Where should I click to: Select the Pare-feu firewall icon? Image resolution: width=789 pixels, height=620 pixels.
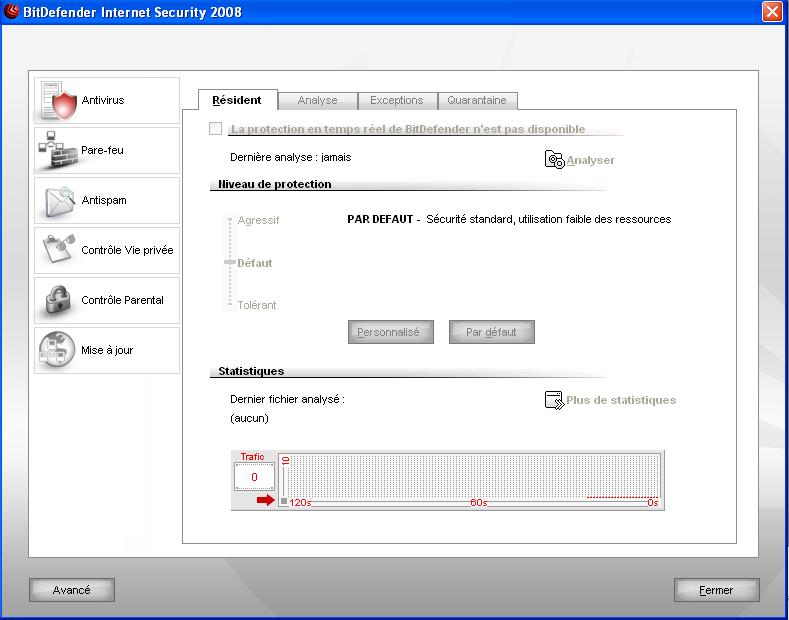pos(57,150)
